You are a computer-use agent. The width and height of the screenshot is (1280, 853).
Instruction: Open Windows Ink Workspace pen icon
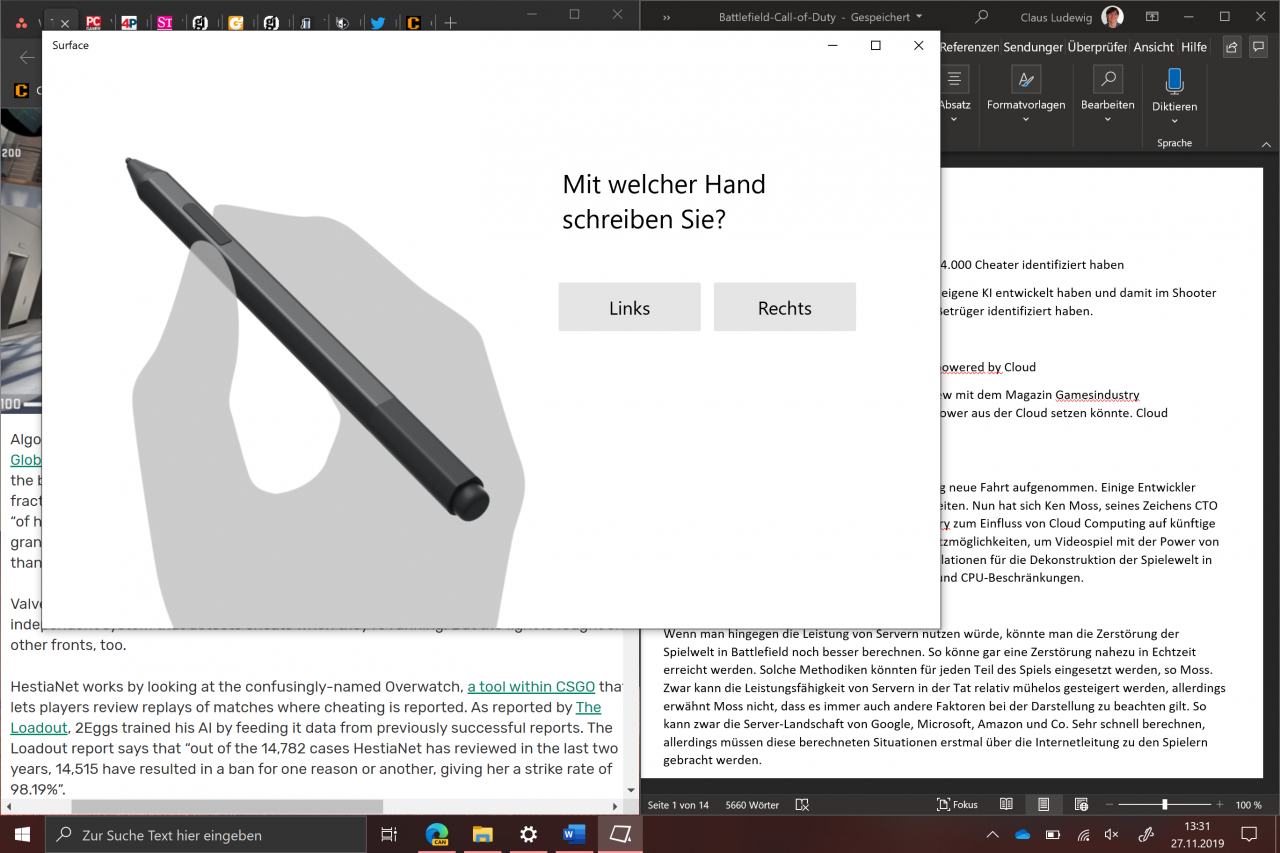click(1148, 834)
